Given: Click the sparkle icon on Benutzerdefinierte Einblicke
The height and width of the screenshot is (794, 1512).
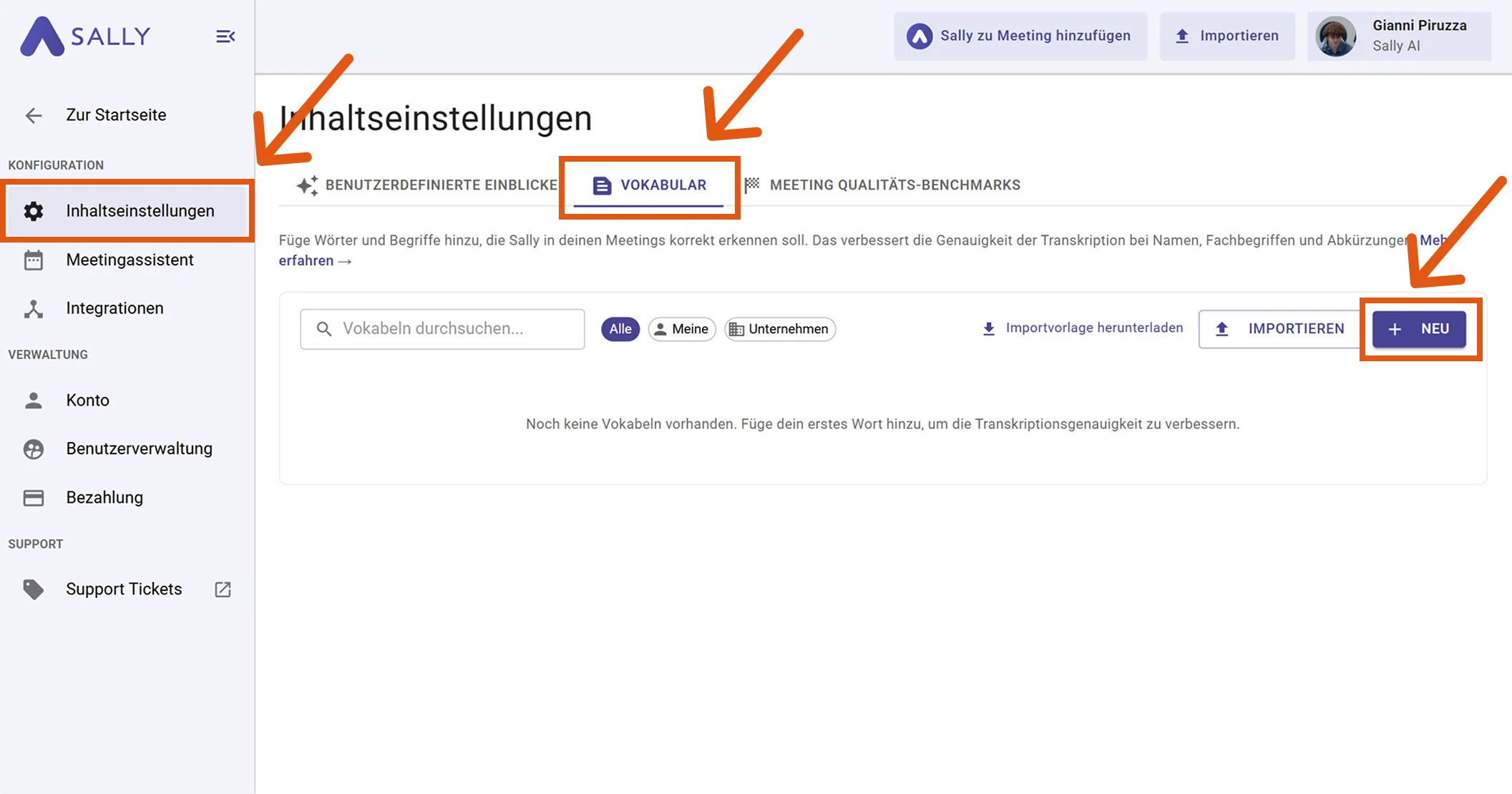Looking at the screenshot, I should pyautogui.click(x=307, y=185).
